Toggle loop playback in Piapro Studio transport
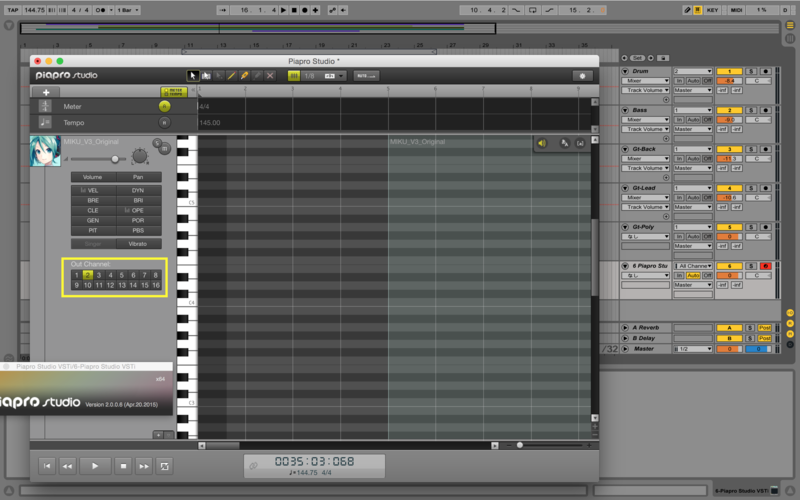 point(164,466)
